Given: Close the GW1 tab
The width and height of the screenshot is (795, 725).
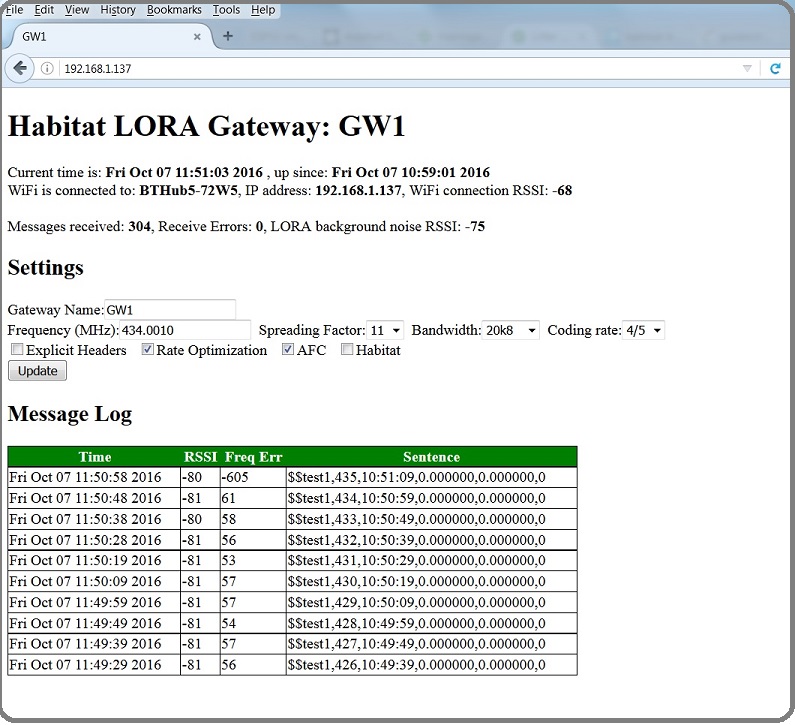Looking at the screenshot, I should [197, 37].
